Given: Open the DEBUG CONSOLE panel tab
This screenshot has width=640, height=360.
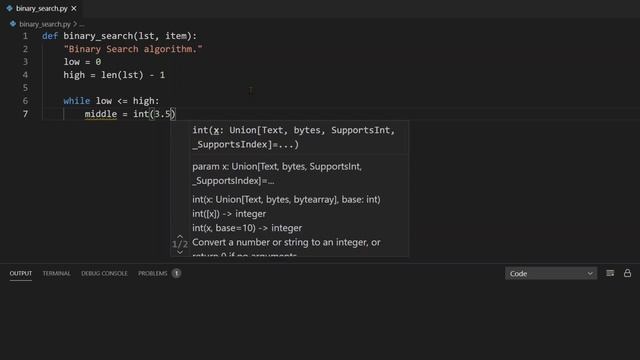Looking at the screenshot, I should tap(104, 273).
